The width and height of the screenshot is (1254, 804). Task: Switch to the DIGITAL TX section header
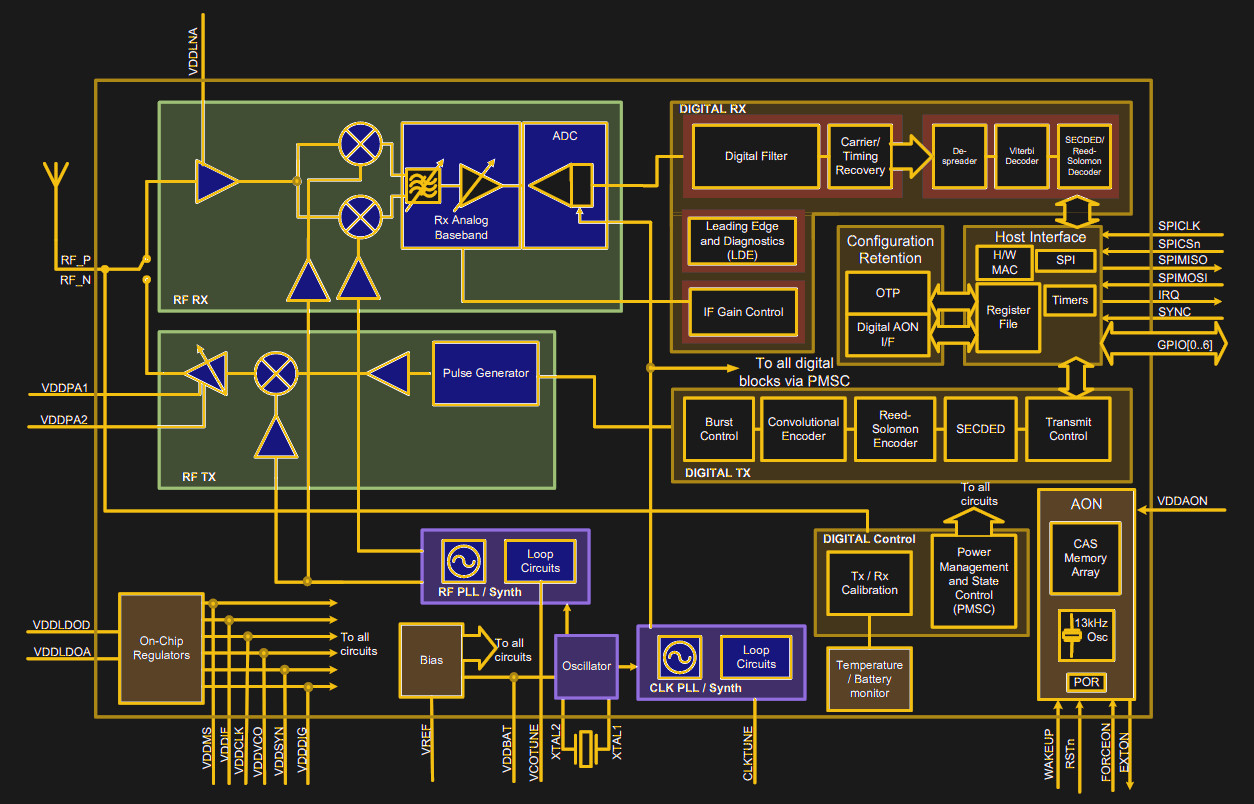pos(718,472)
